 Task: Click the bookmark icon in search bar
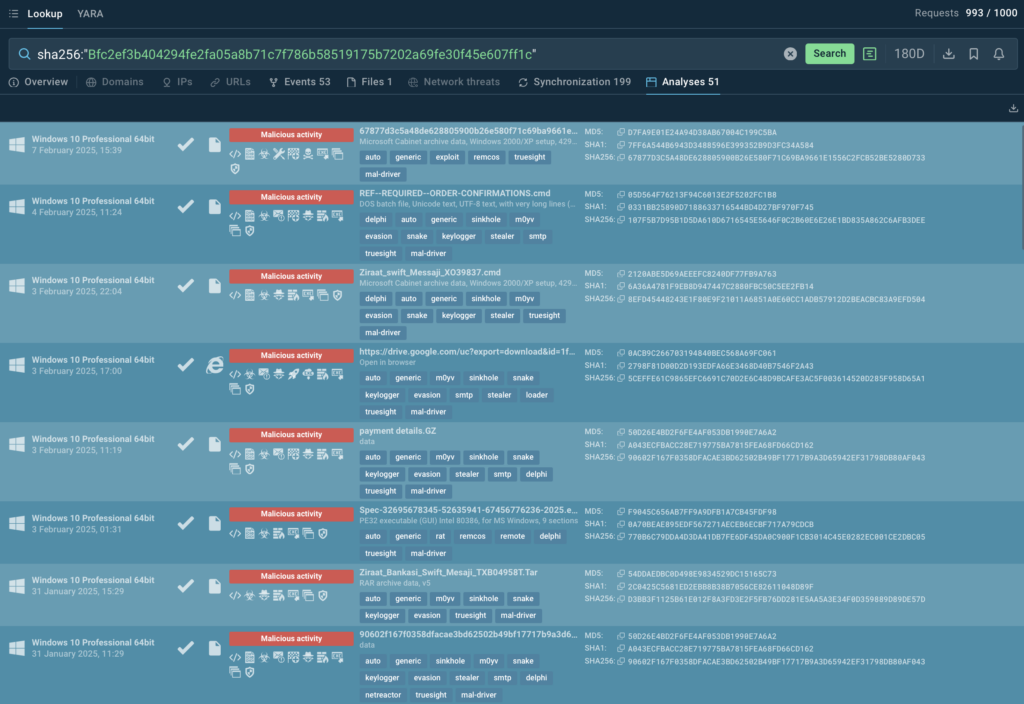click(973, 54)
